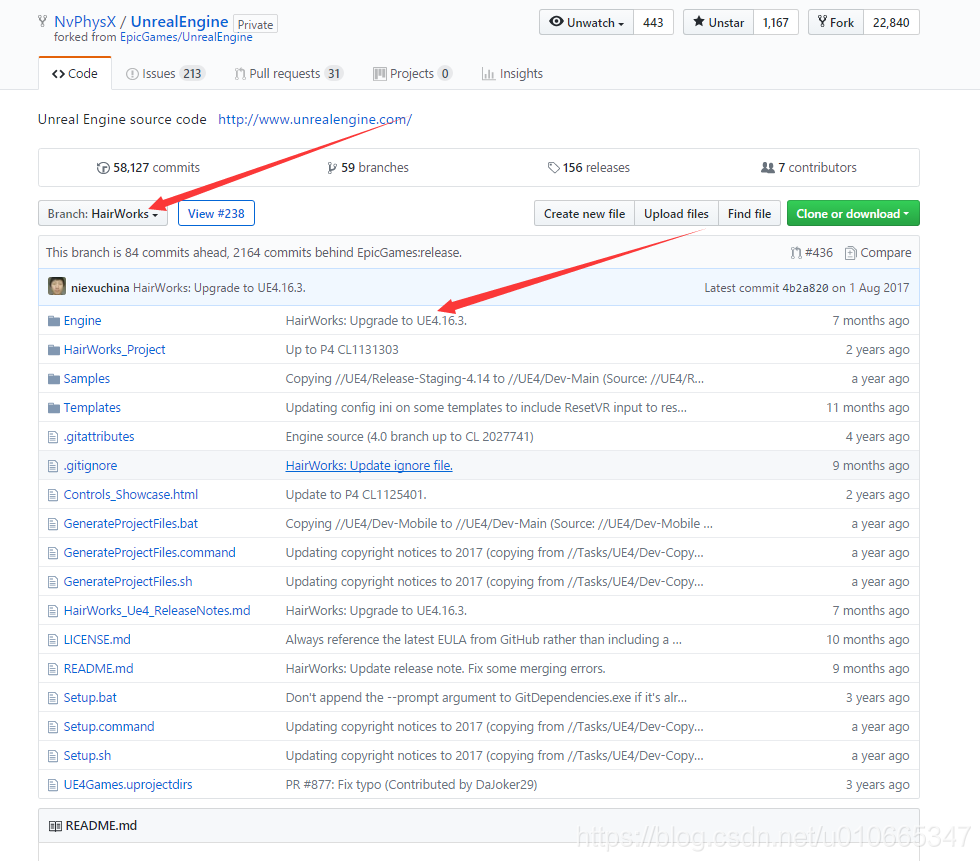The height and width of the screenshot is (861, 980).
Task: Open the README.md file link
Action: pos(98,669)
